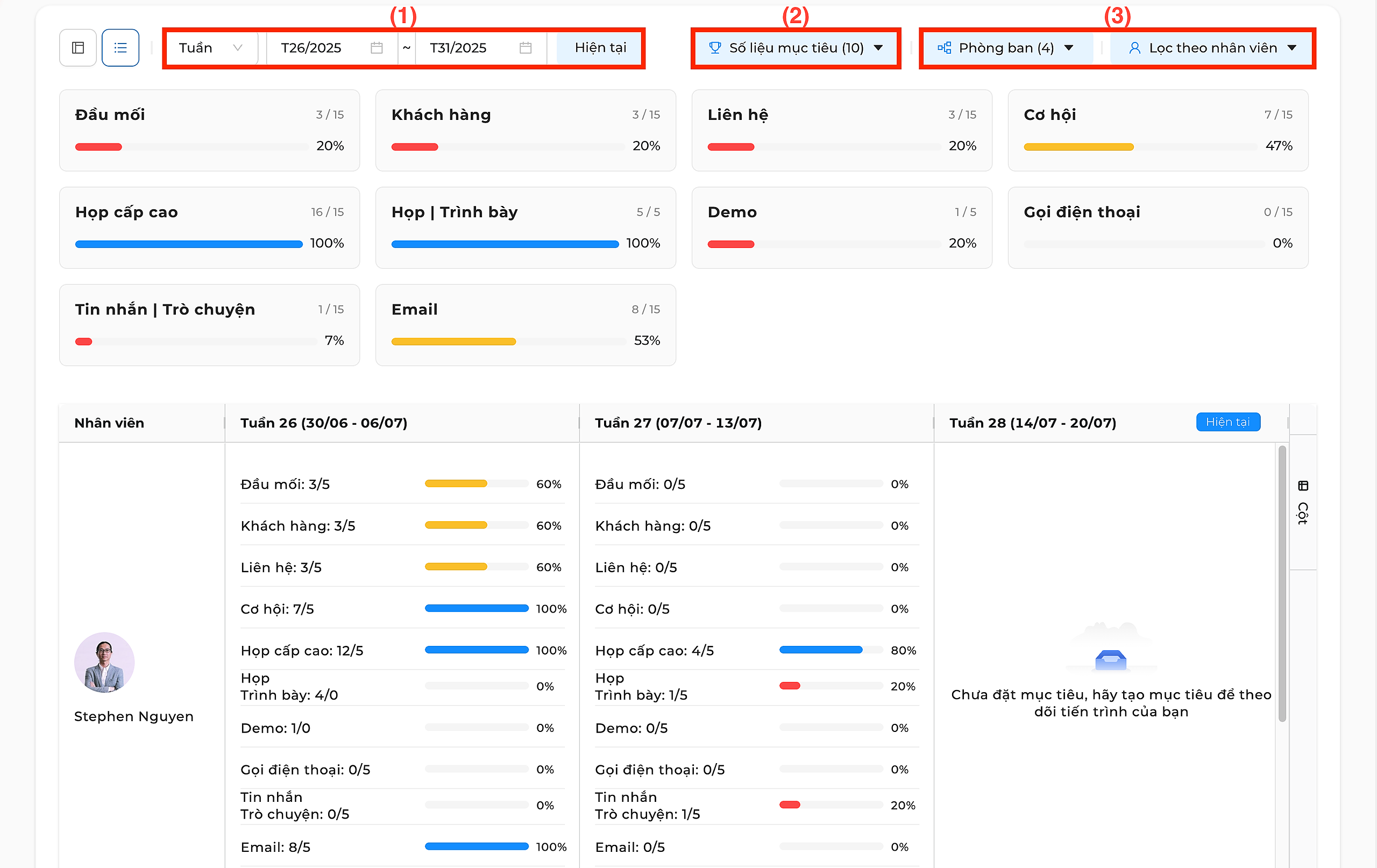The height and width of the screenshot is (868, 1377).
Task: Open the Cột columns panel icon
Action: 1303,486
